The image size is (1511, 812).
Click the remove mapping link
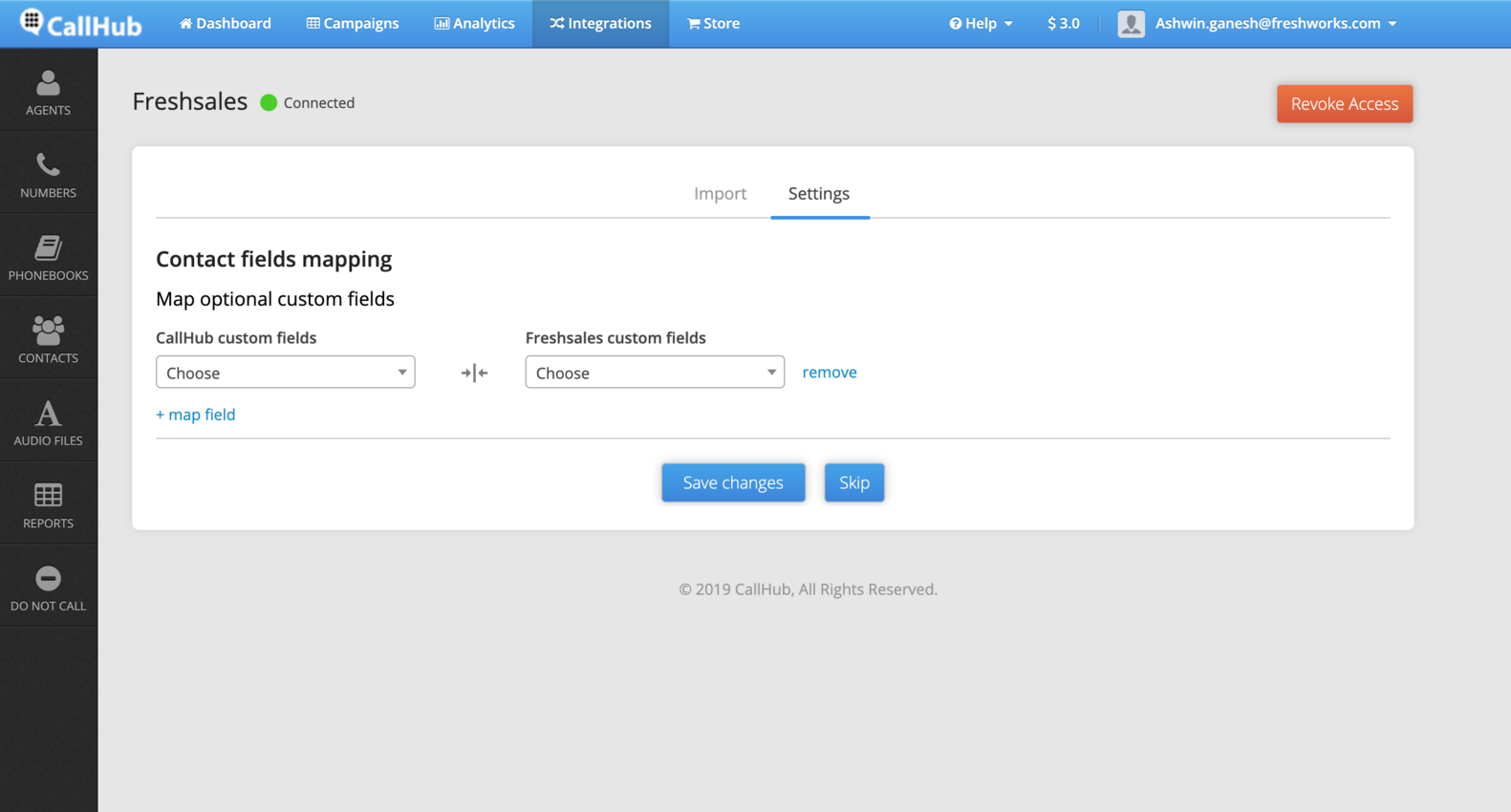pos(829,373)
